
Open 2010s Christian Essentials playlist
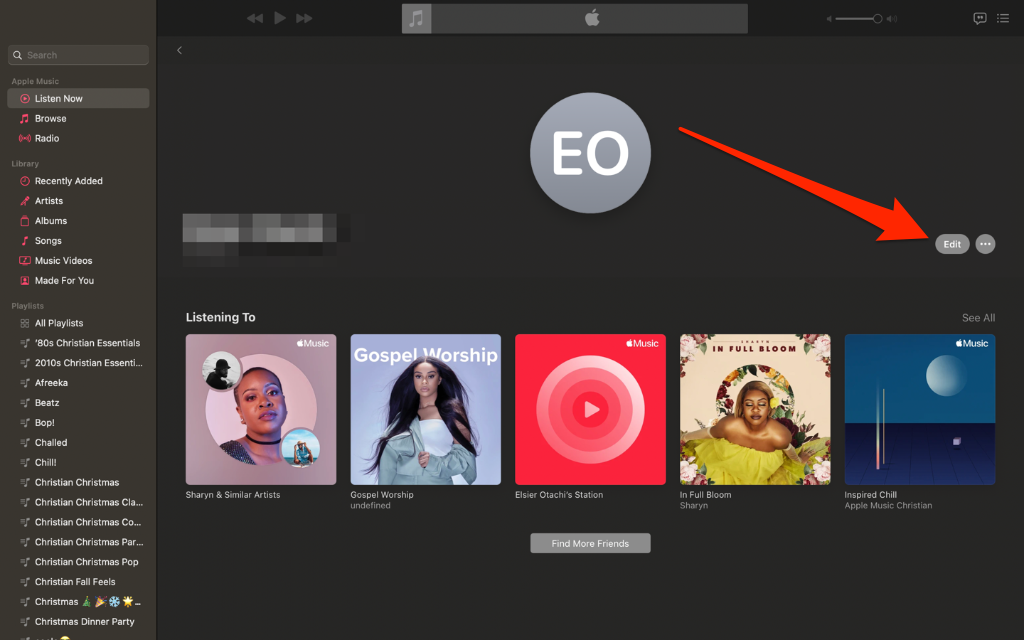coord(78,363)
